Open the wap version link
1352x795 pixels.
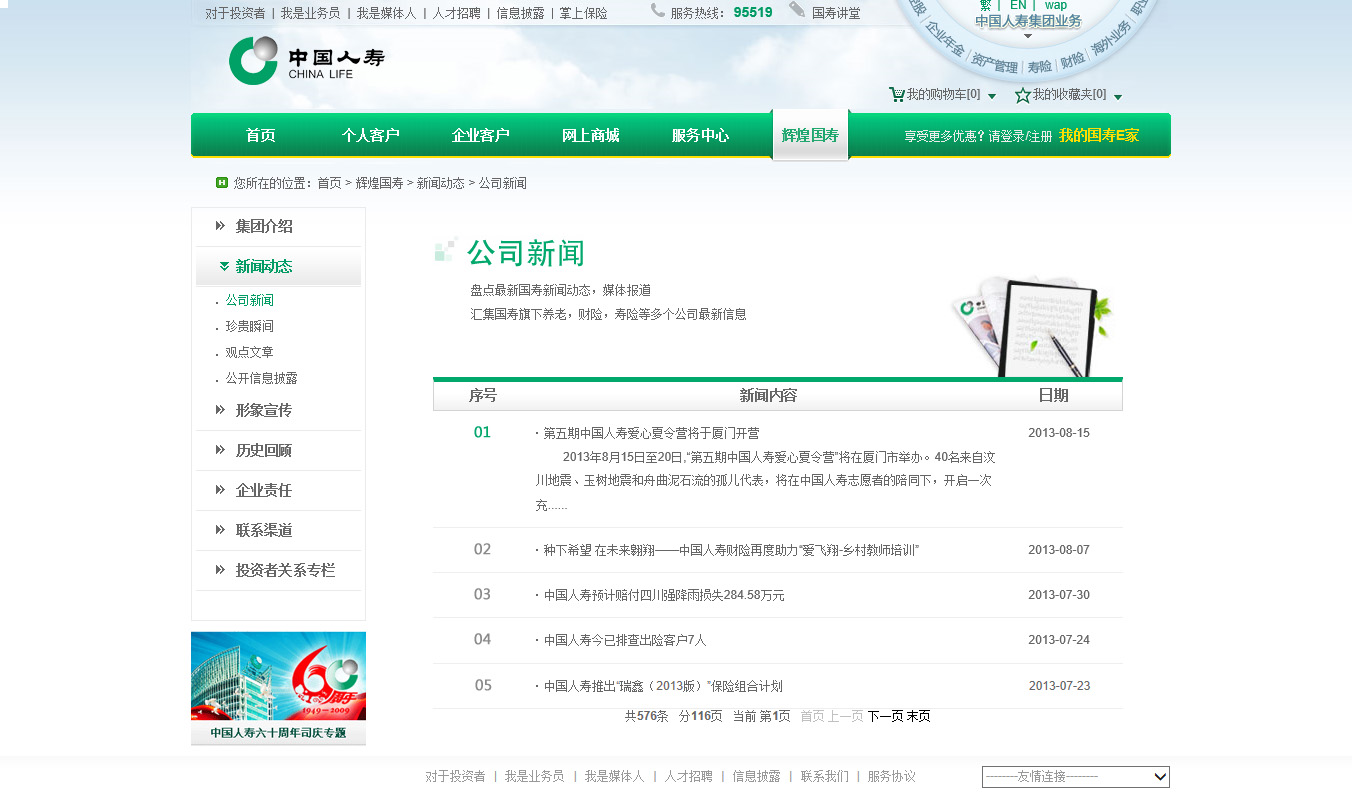[1056, 5]
